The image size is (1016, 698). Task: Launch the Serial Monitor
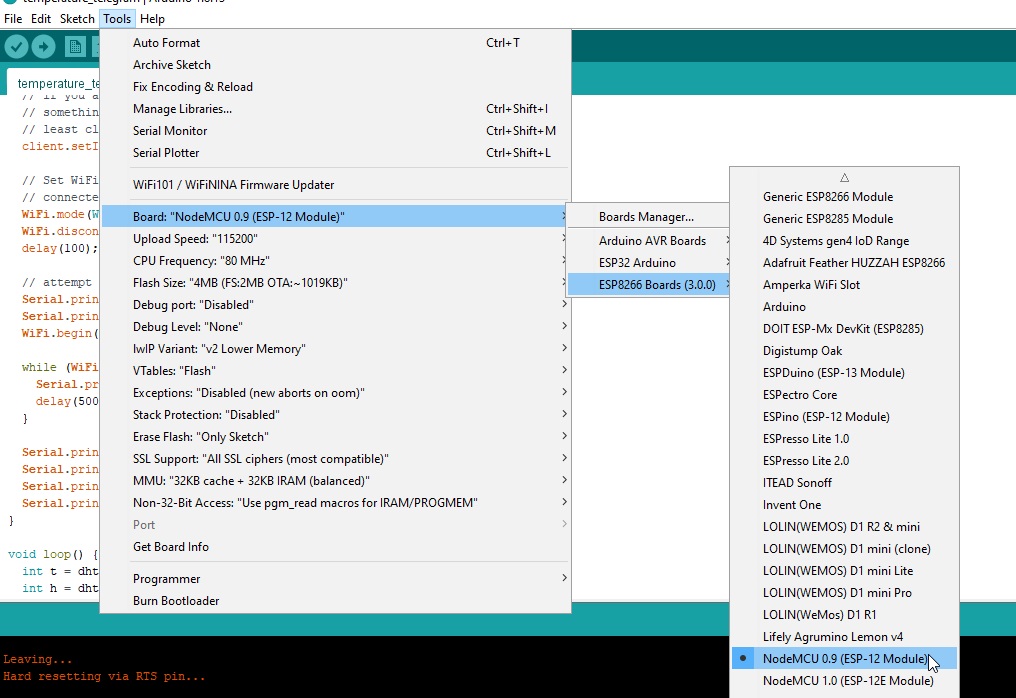[336, 131]
